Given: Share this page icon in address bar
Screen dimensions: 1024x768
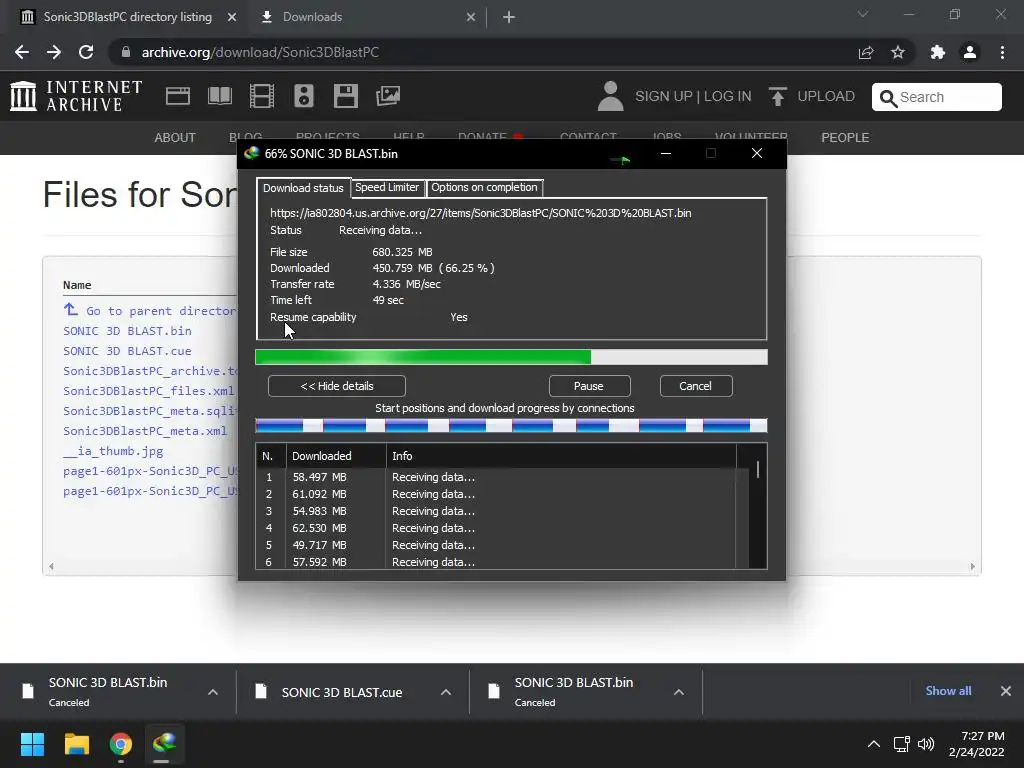Looking at the screenshot, I should [x=866, y=52].
